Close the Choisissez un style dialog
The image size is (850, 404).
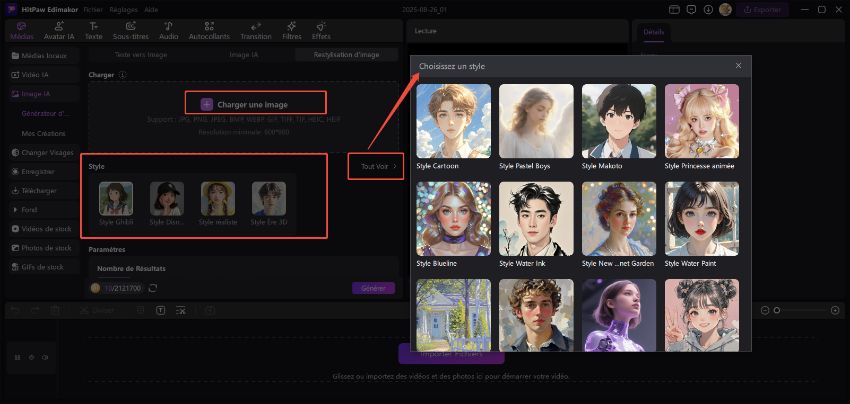[x=738, y=66]
